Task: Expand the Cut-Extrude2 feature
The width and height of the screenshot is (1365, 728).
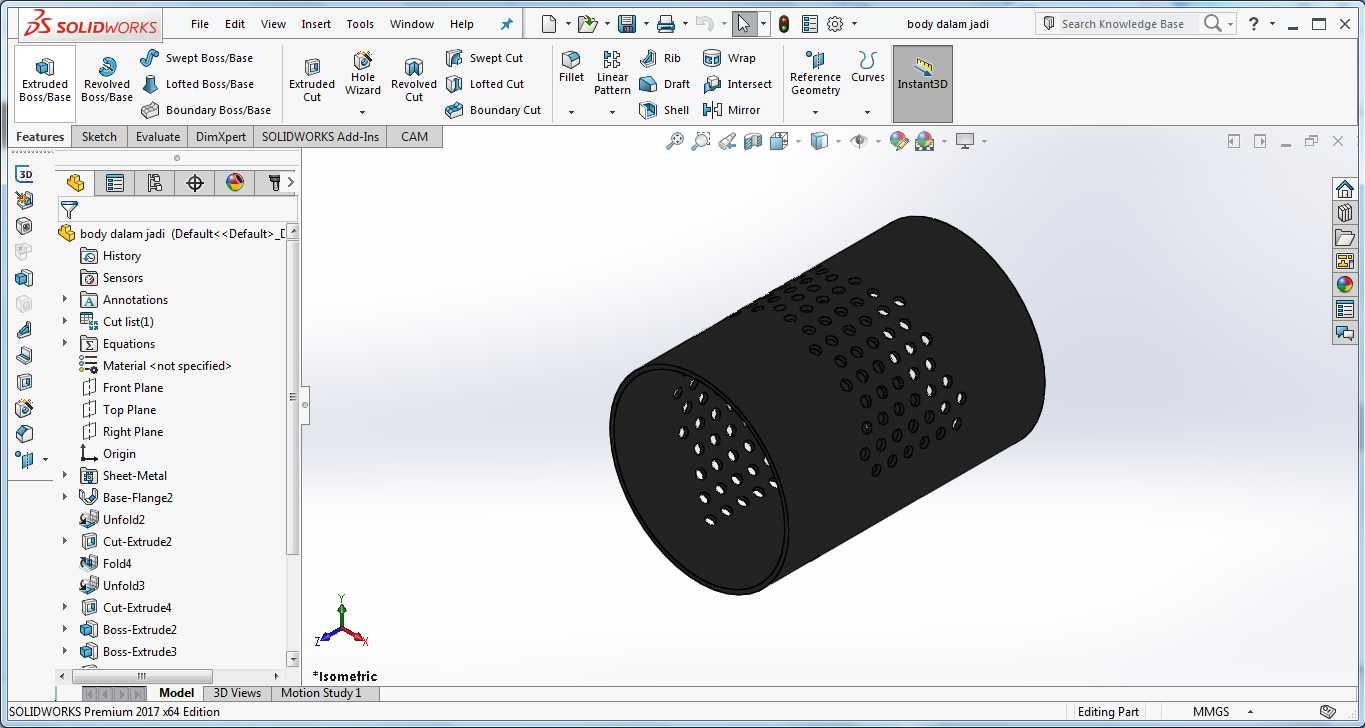Action: 65,541
